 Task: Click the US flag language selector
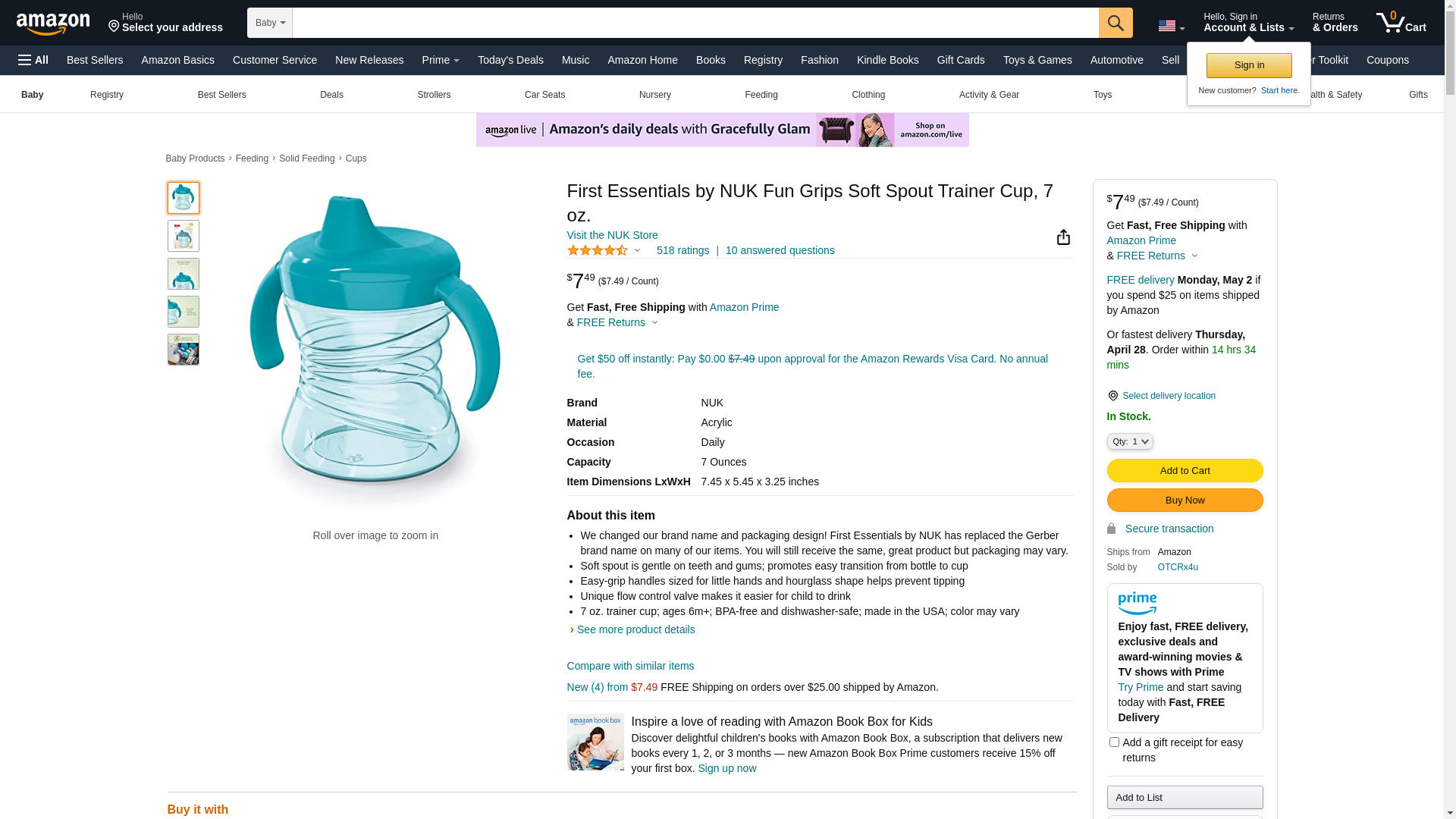click(x=1171, y=27)
